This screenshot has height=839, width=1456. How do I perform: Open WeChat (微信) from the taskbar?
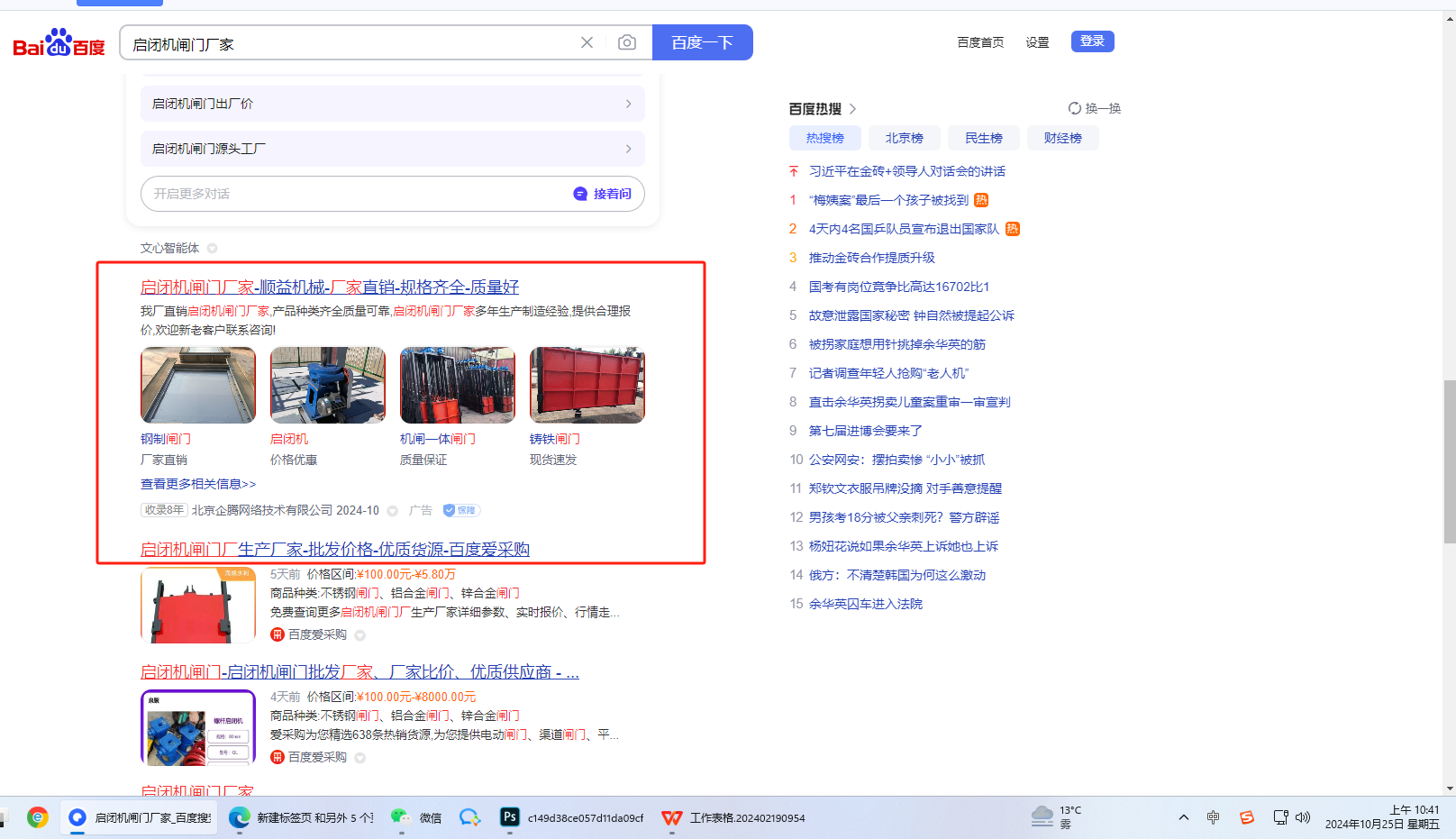click(x=416, y=817)
